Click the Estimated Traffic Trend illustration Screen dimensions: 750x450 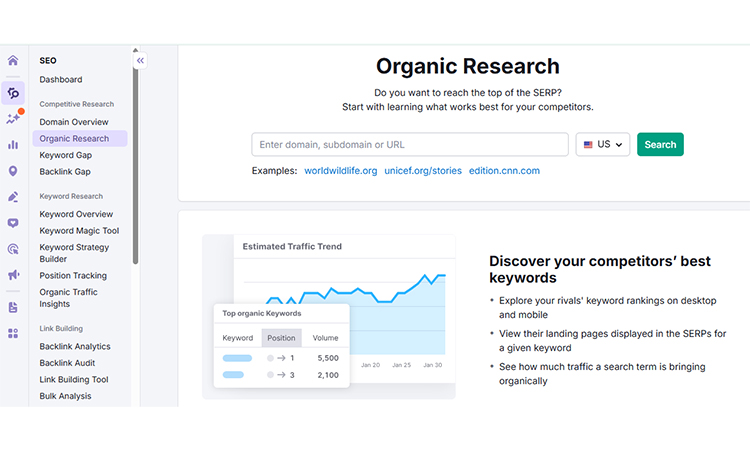[329, 317]
